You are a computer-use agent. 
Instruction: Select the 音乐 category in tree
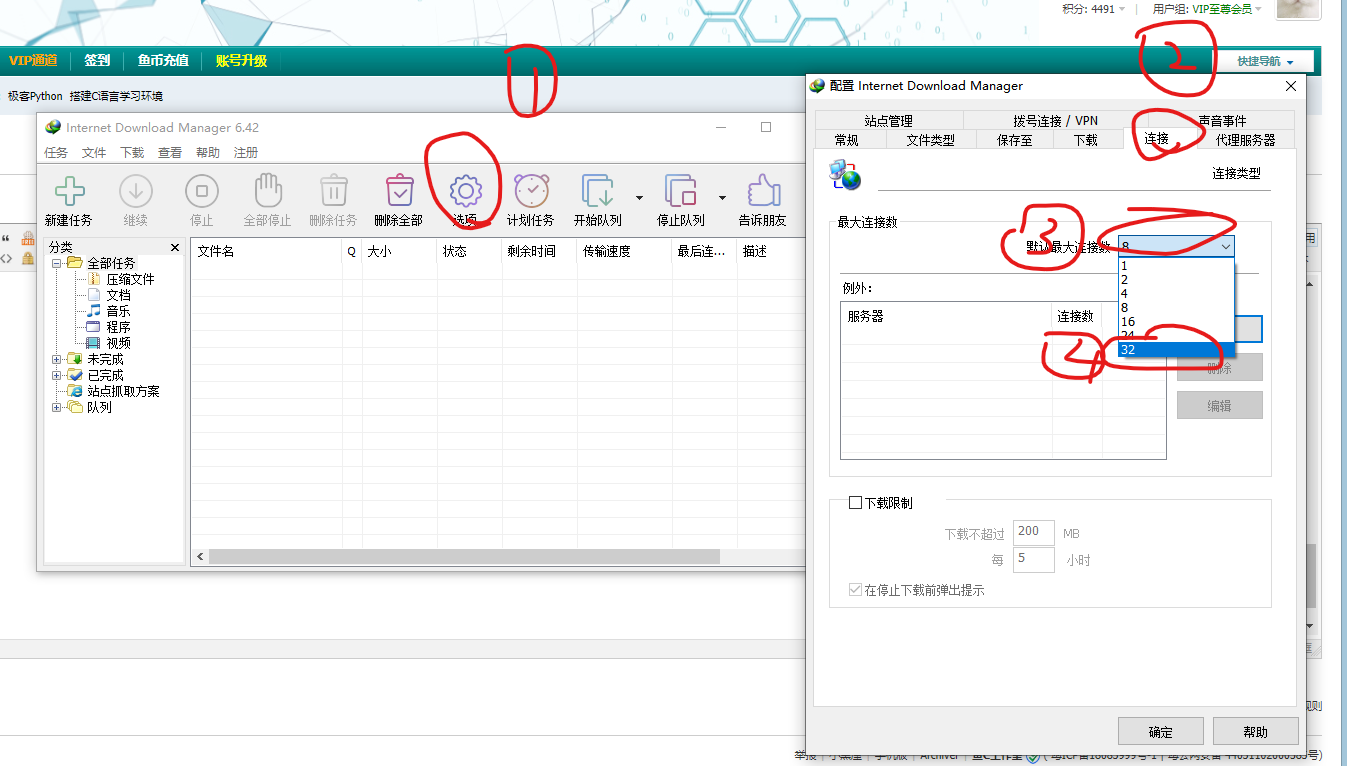click(x=118, y=311)
